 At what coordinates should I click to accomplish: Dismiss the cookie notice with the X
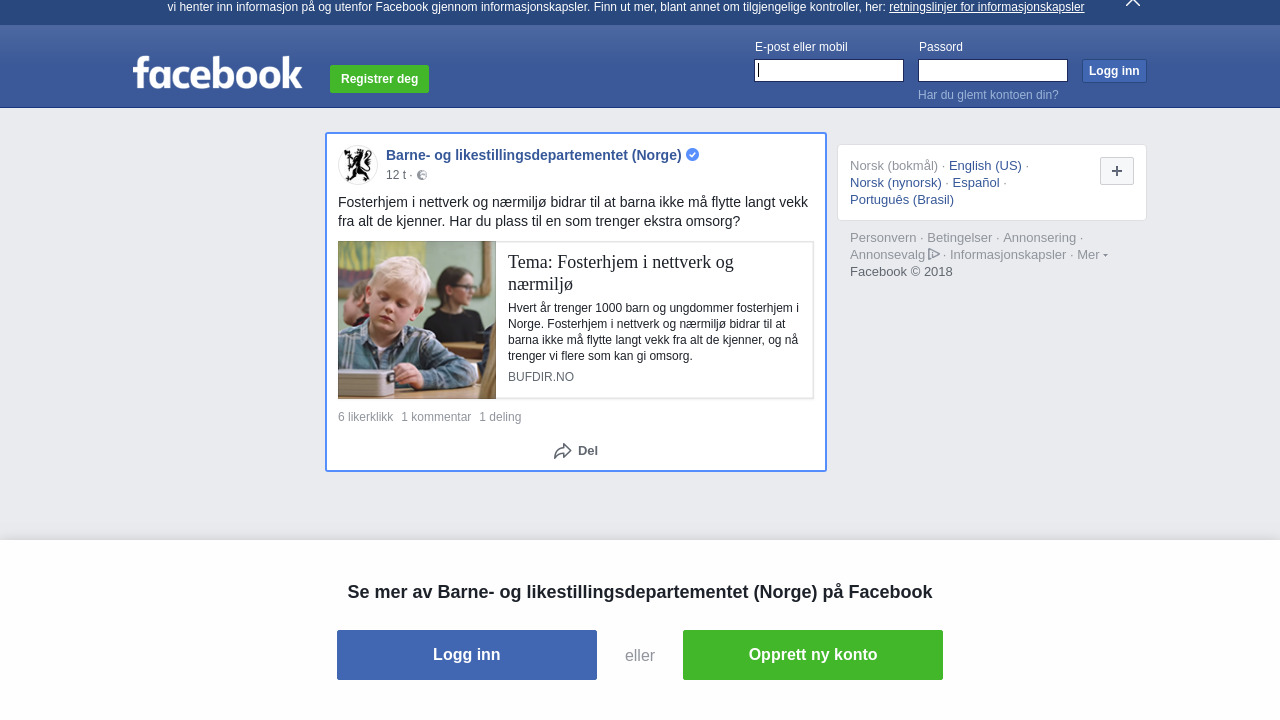tap(1133, 3)
